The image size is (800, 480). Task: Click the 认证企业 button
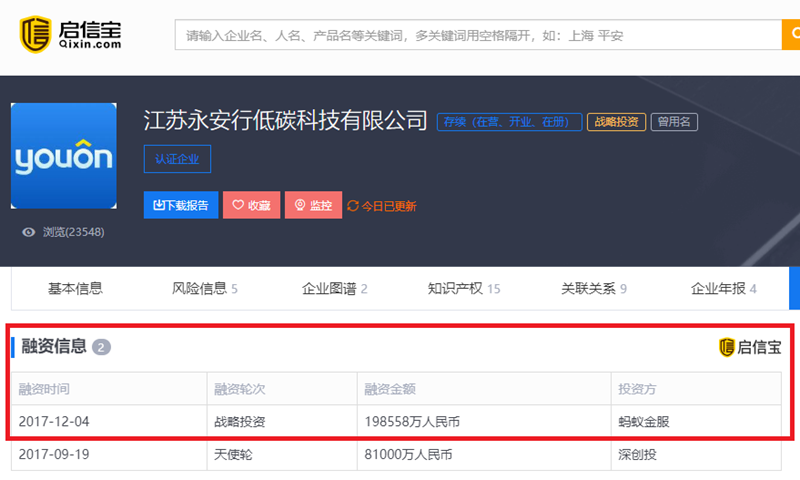coord(177,159)
